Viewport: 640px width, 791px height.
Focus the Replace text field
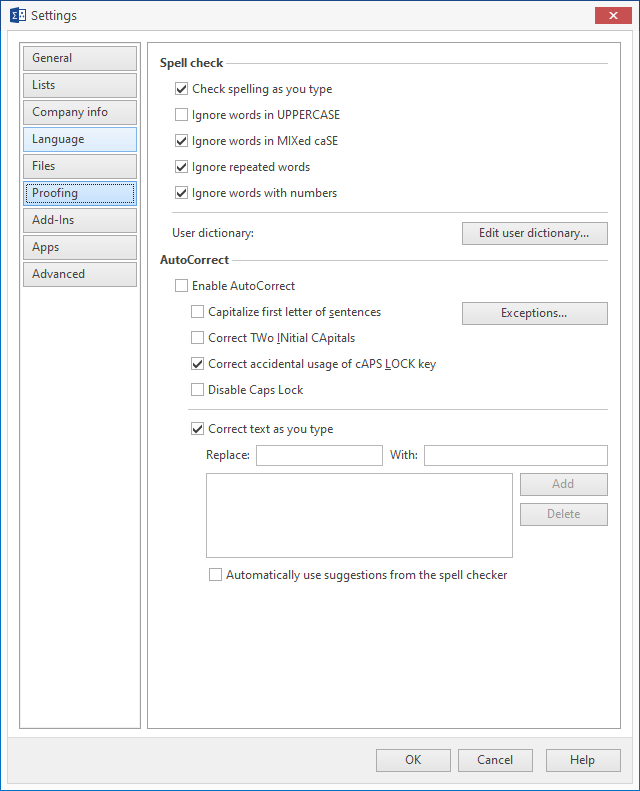[x=319, y=456]
